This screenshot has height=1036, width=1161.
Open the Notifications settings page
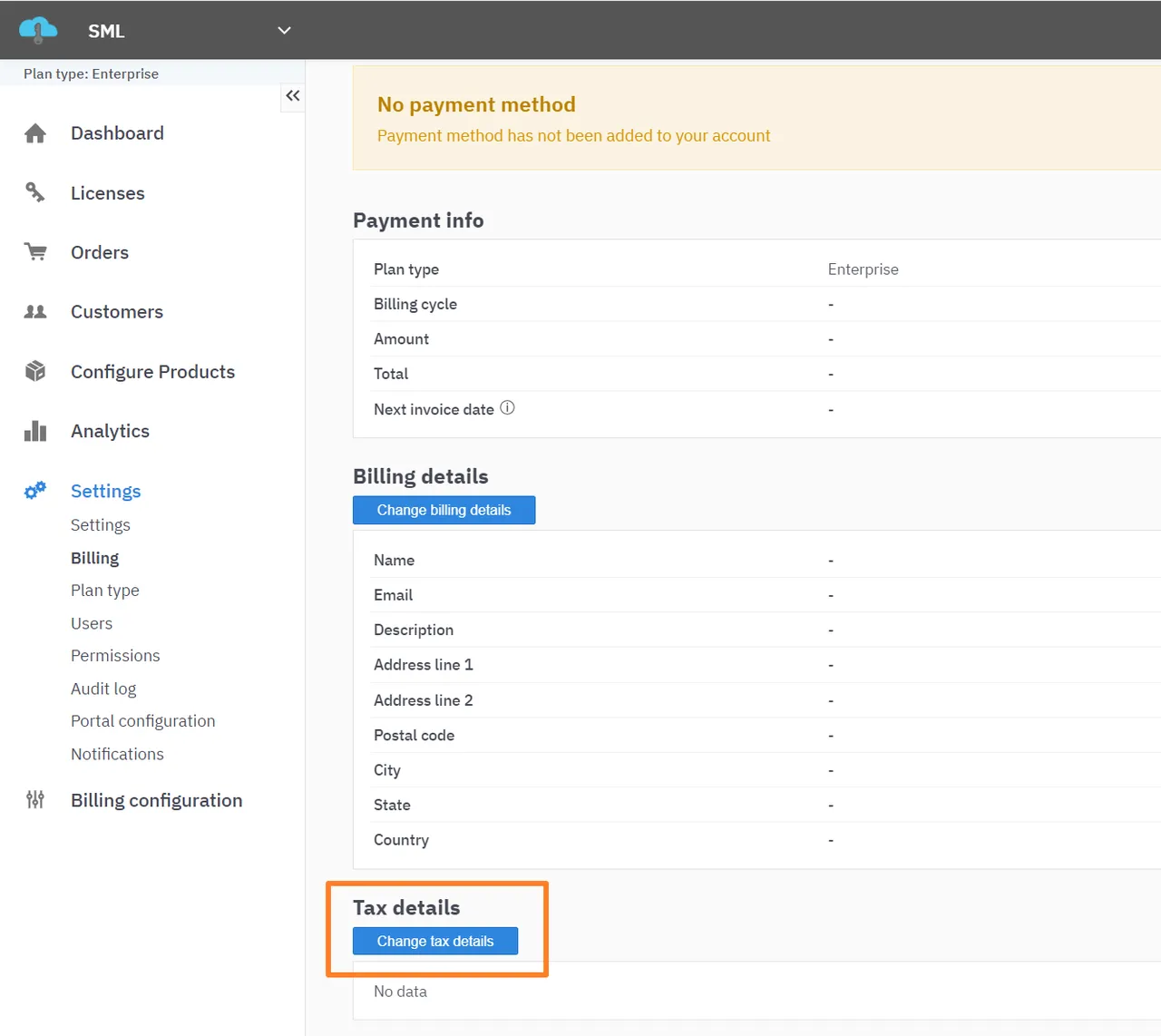click(117, 754)
